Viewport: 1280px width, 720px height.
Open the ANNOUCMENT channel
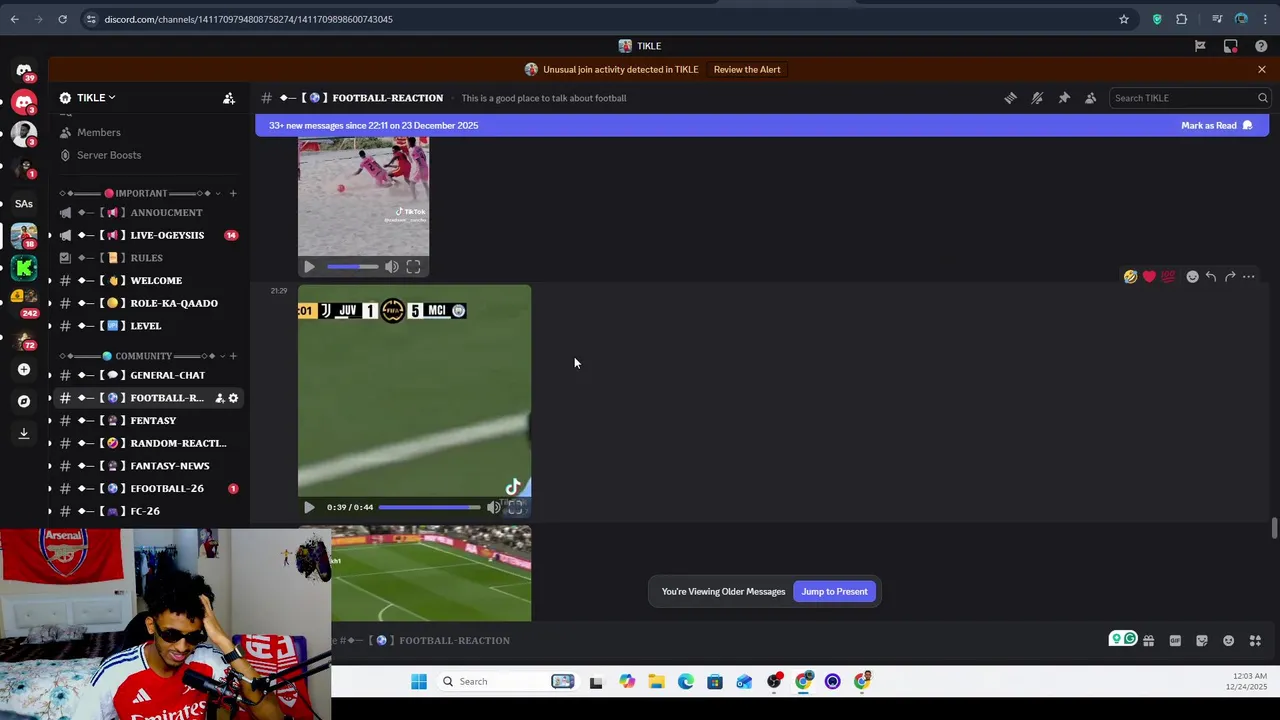point(150,212)
